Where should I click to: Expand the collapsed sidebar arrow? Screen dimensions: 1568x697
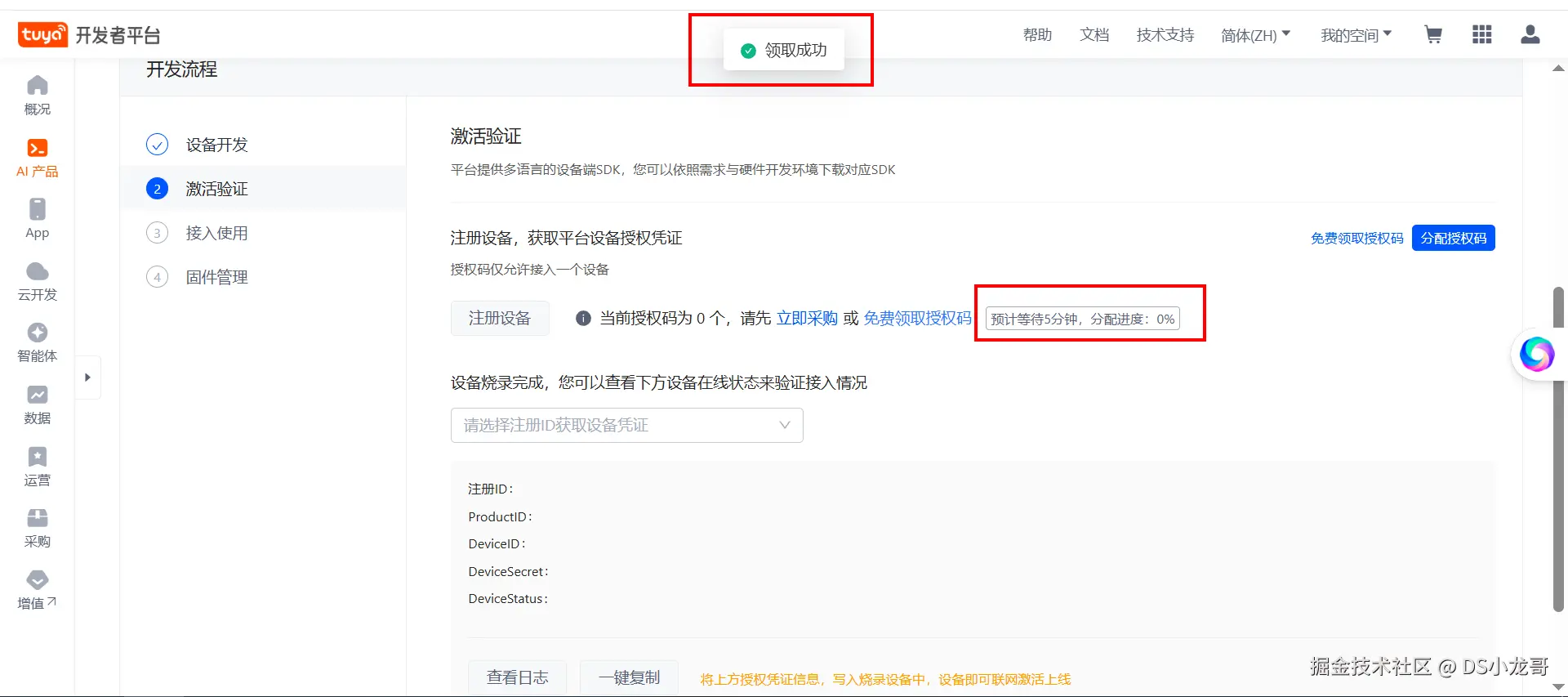87,378
